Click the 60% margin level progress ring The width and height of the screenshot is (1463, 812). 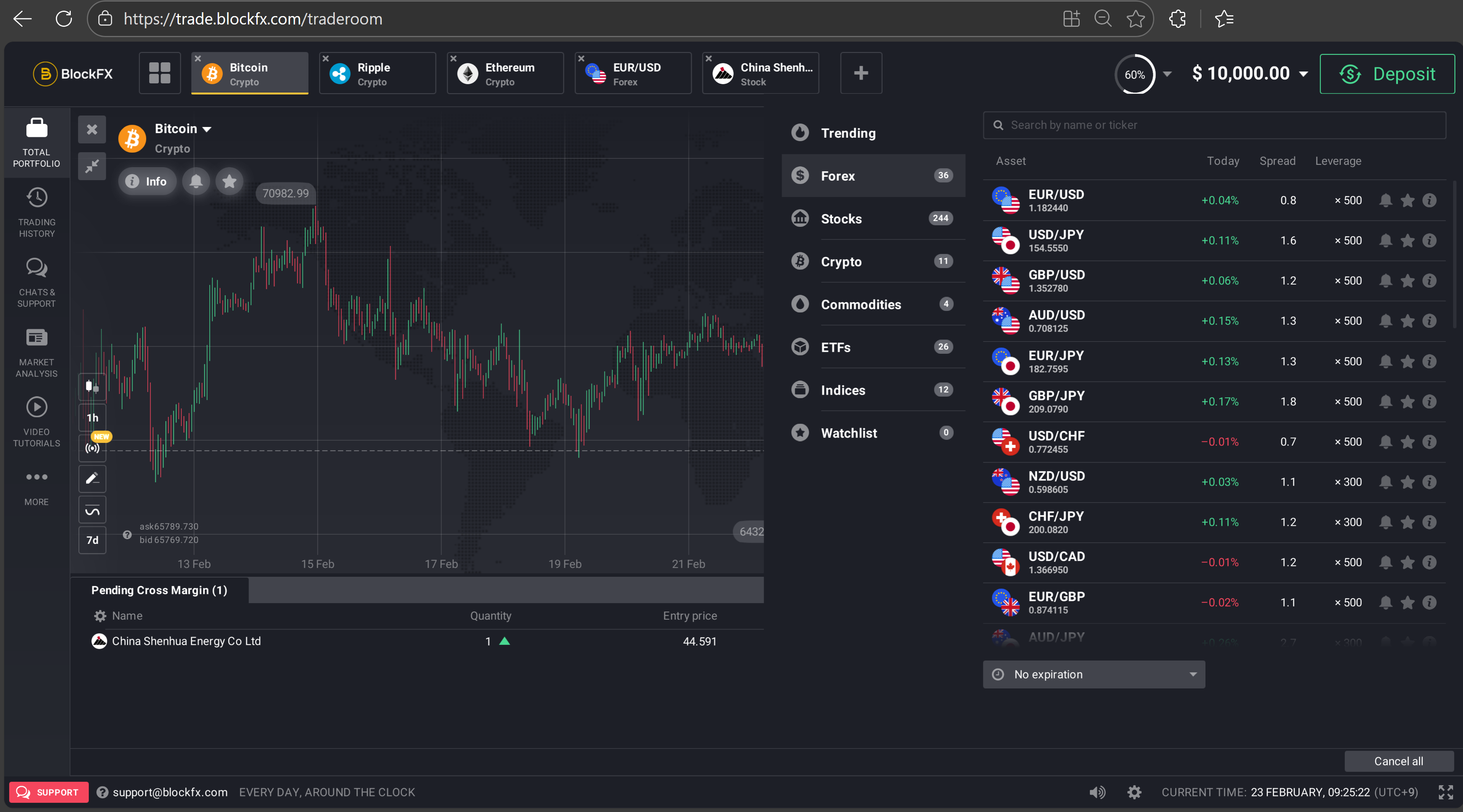1135,74
